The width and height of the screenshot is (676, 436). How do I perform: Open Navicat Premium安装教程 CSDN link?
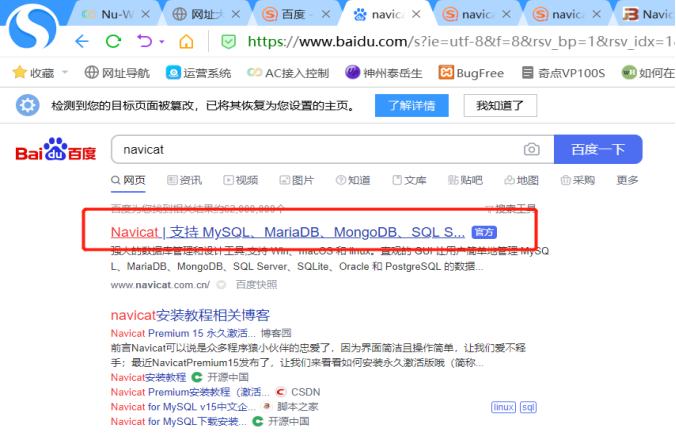(190, 392)
